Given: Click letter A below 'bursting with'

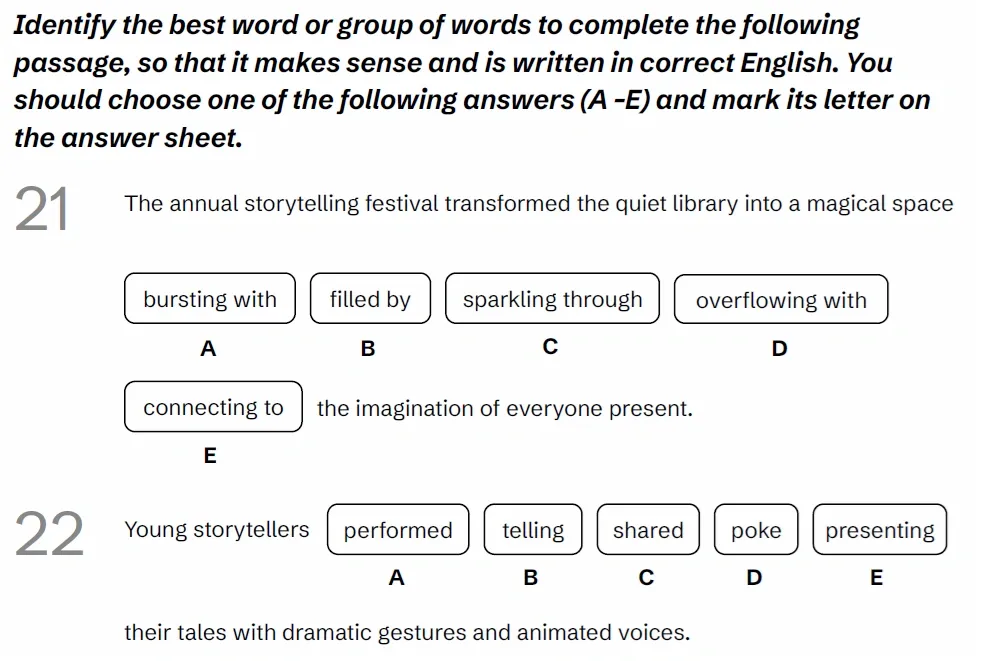Looking at the screenshot, I should (x=208, y=349).
